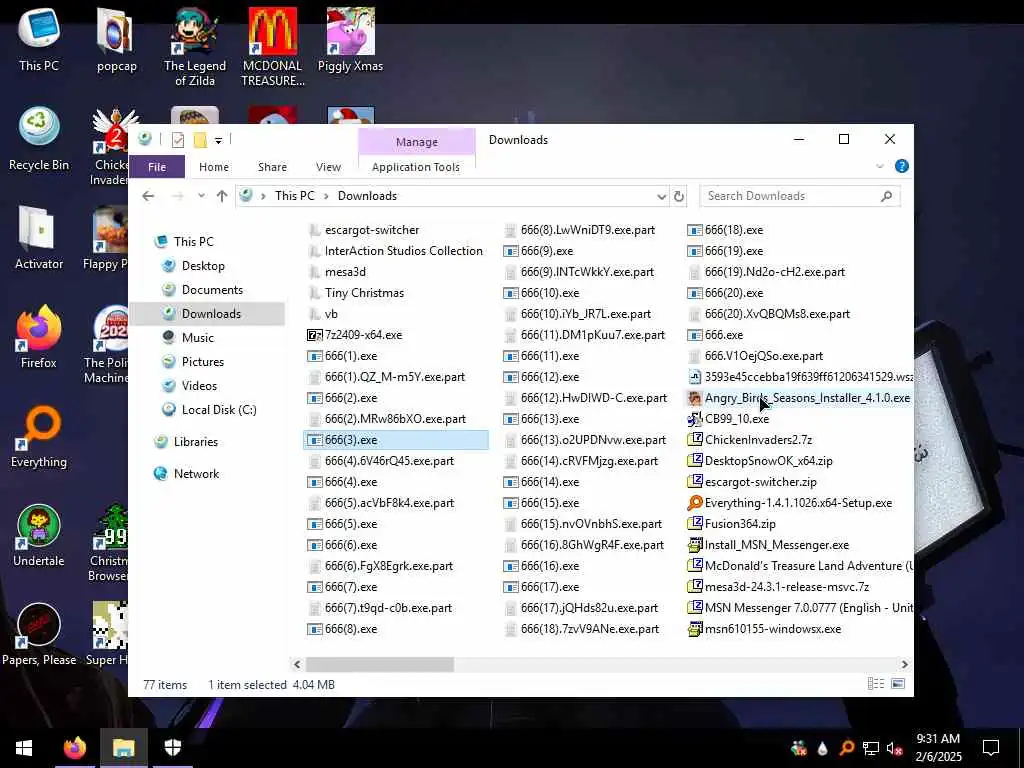Open the Recycle Bin on the desktop
1024x768 pixels.
tap(39, 138)
